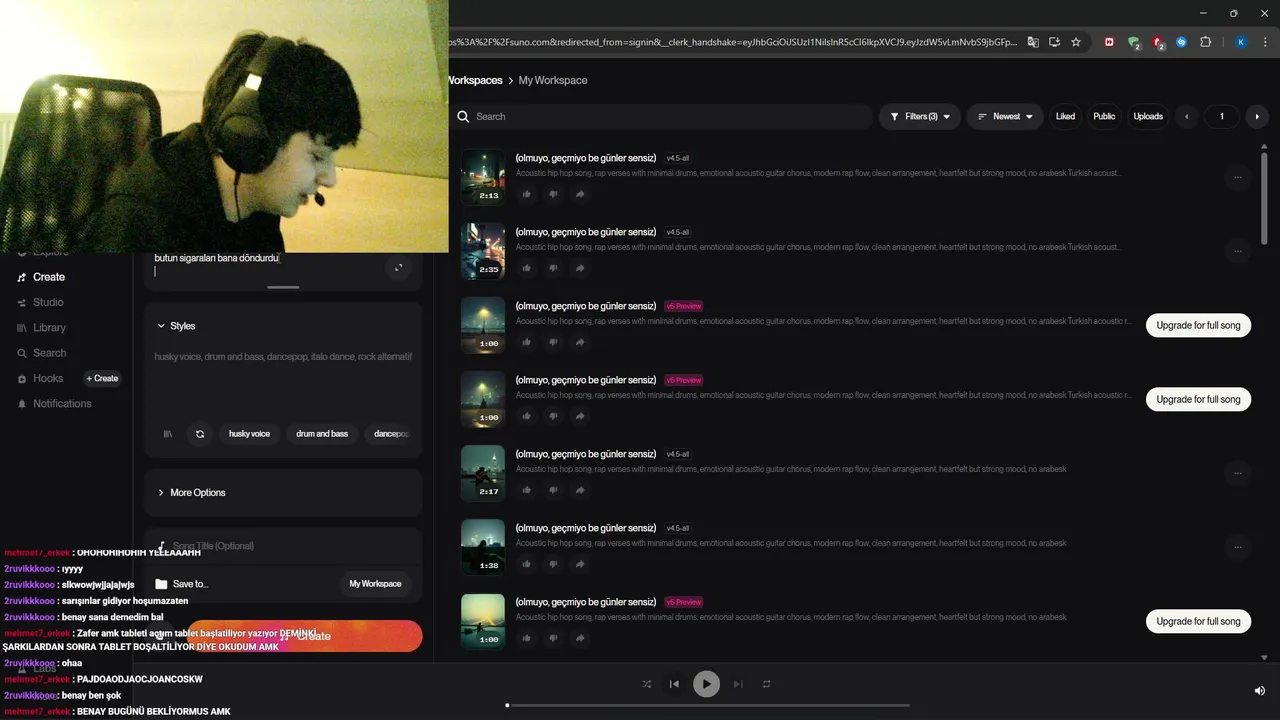
Task: Like the 2:13 song
Action: [x=527, y=194]
